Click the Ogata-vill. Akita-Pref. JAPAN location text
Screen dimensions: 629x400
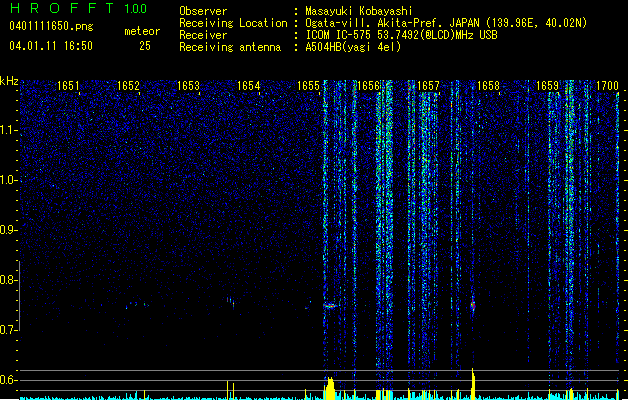pos(446,23)
